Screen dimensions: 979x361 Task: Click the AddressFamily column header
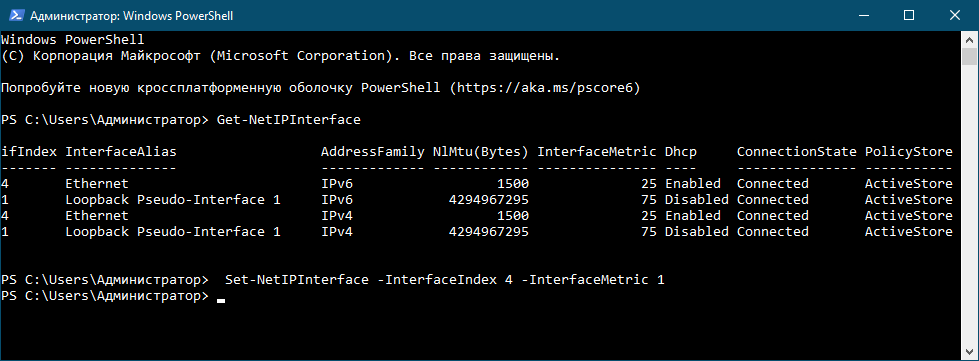coord(373,152)
